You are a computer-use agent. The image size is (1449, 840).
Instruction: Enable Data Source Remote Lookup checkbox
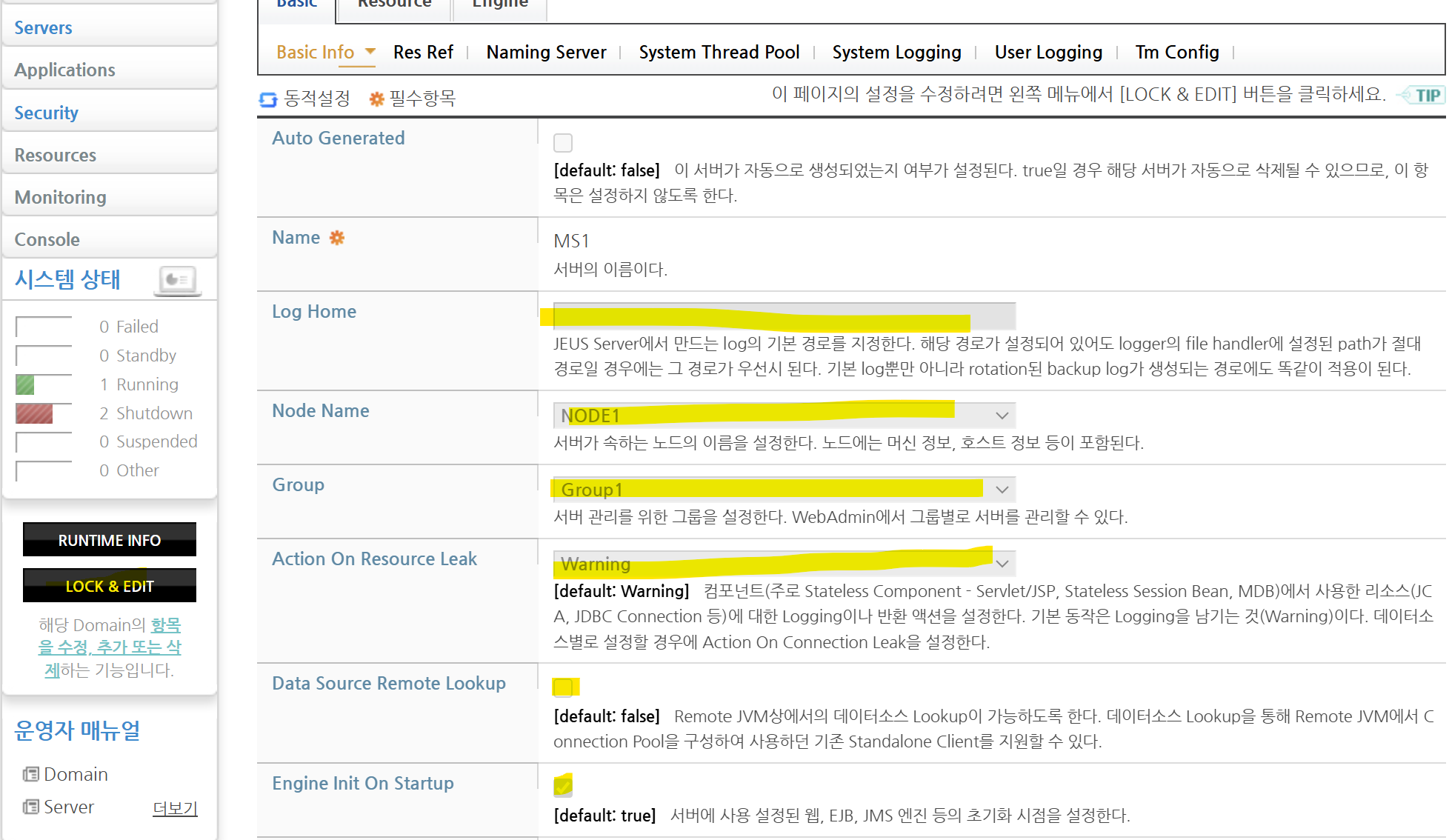coord(563,687)
